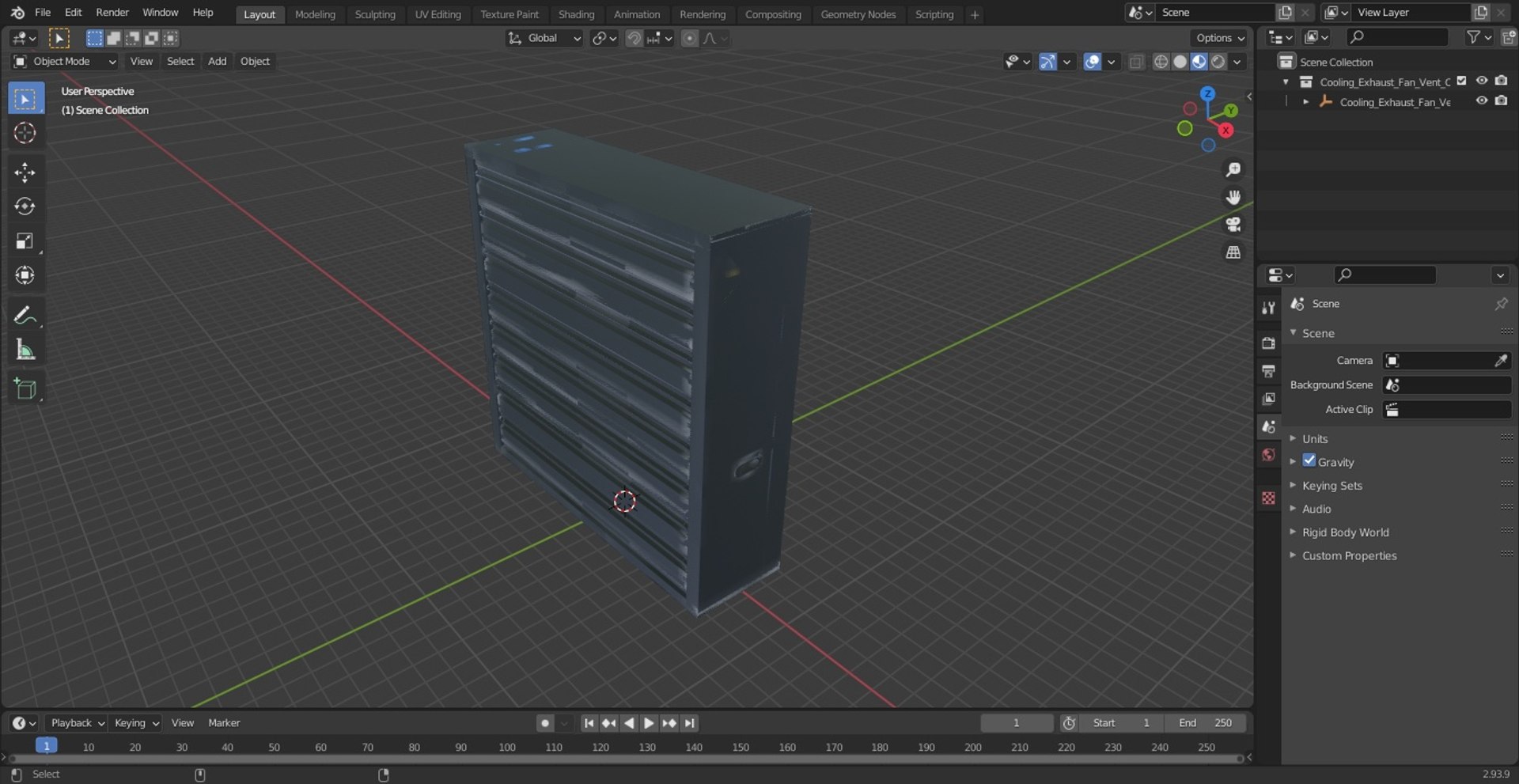Click the End frame field
This screenshot has height=784, width=1519.
coord(1205,723)
